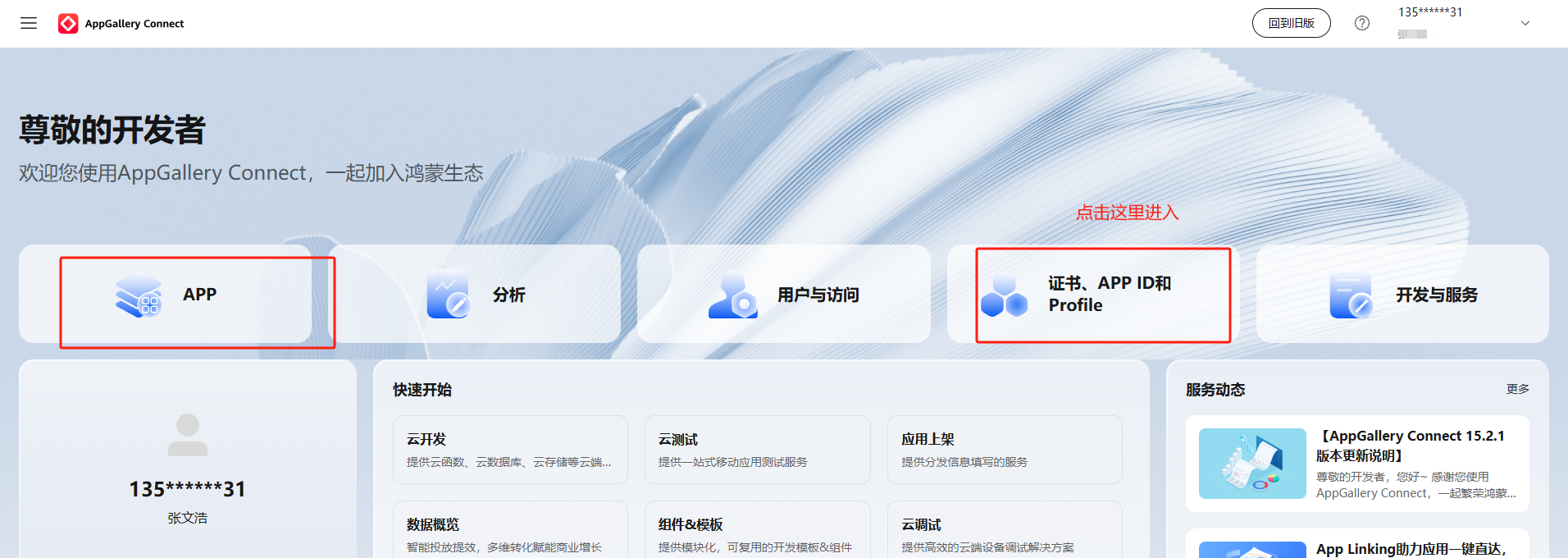Open the 数据概览 quick start card
This screenshot has width=1568, height=558.
pos(510,529)
